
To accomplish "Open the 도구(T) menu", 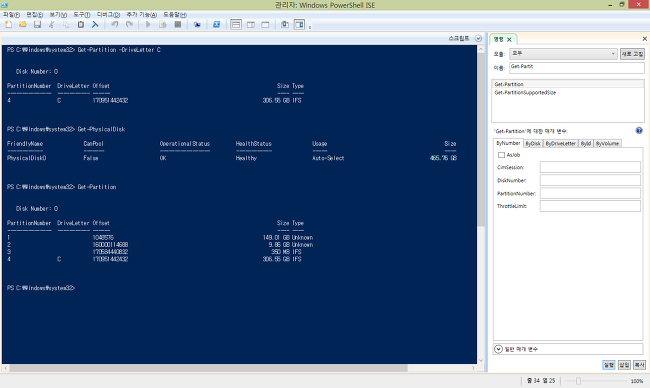I will click(82, 15).
